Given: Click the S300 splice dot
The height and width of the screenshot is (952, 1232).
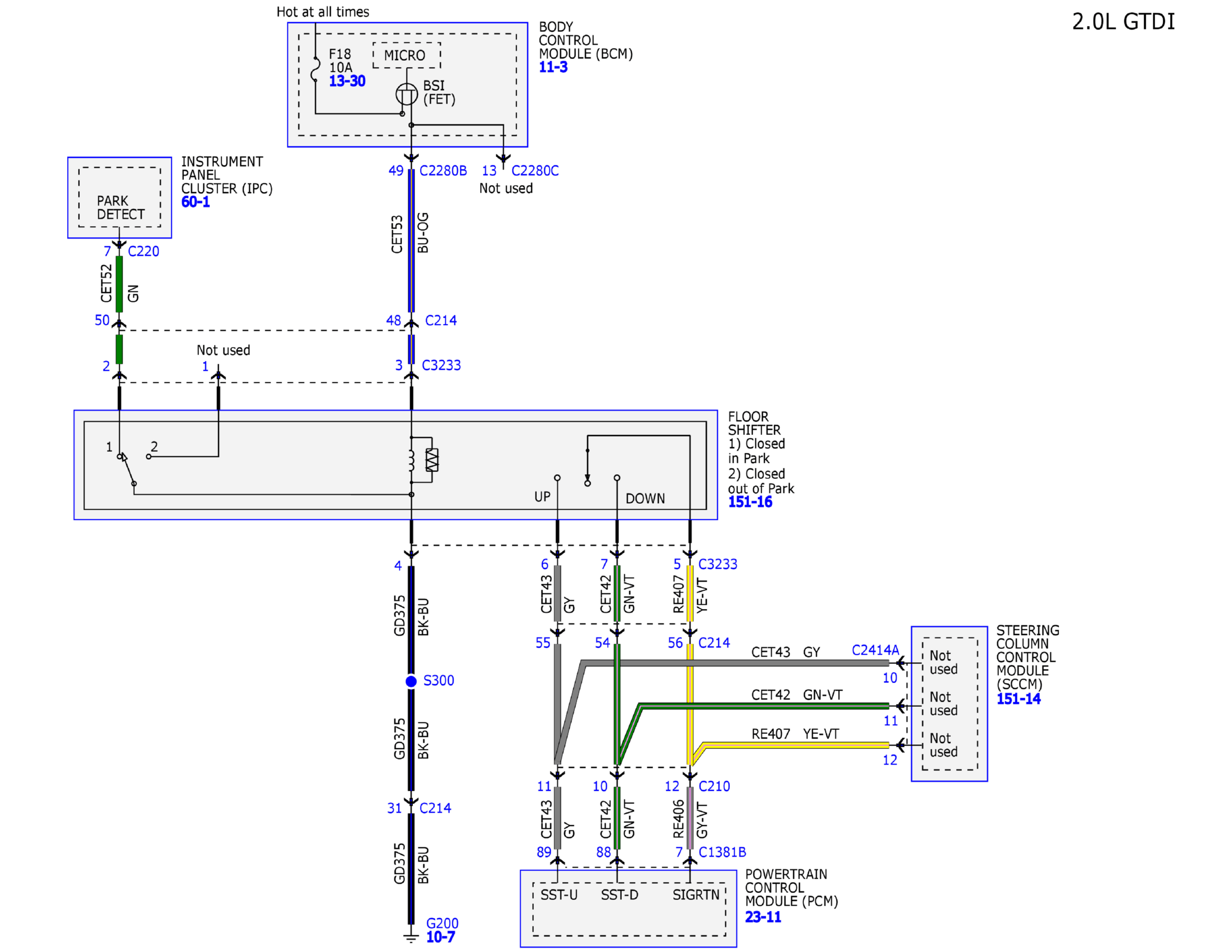Looking at the screenshot, I should click(x=411, y=681).
